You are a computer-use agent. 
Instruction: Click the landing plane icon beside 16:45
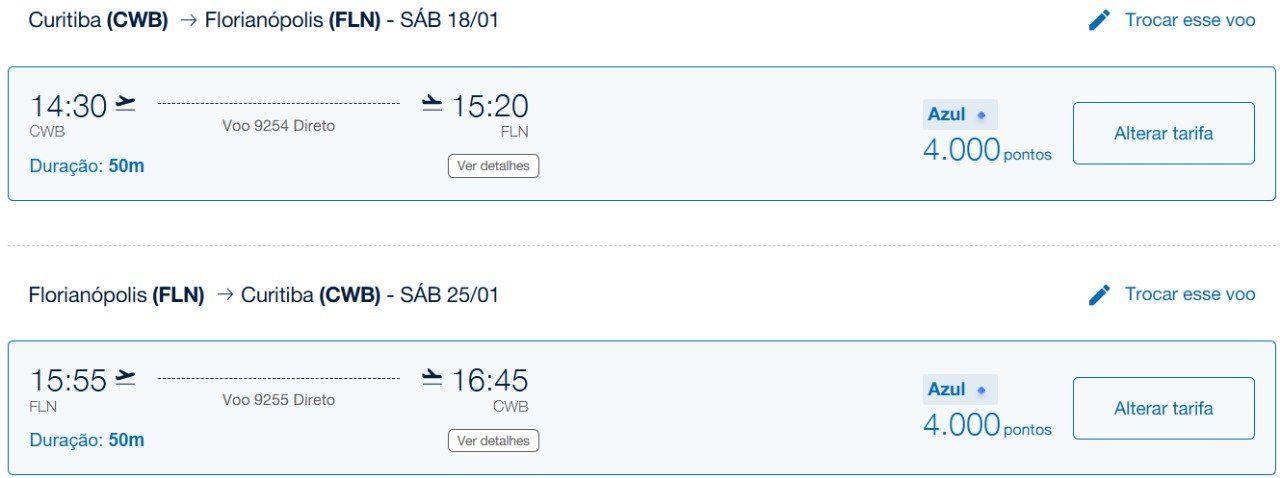pyautogui.click(x=432, y=378)
